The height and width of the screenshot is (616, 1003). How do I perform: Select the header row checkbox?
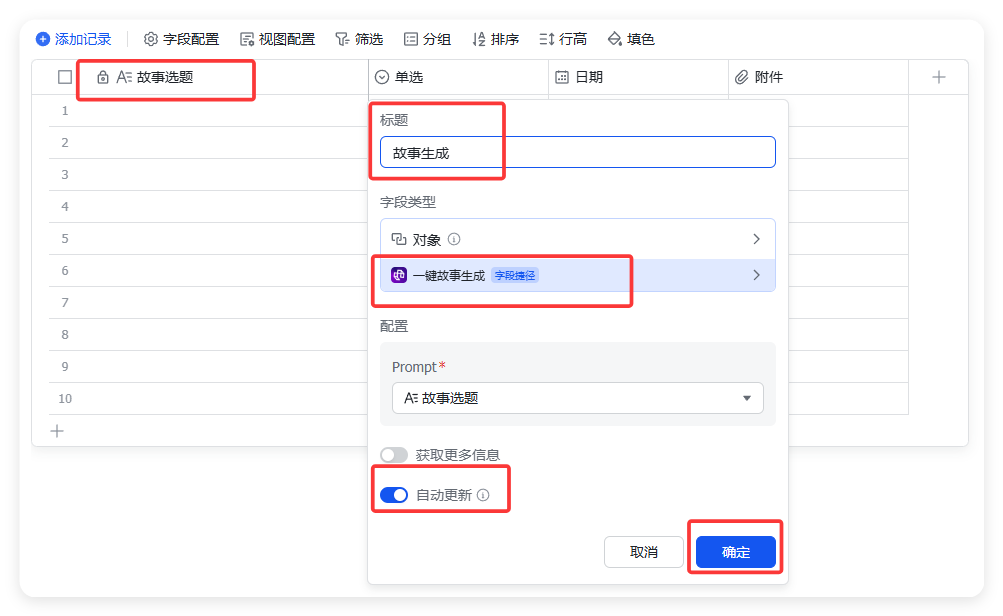click(x=65, y=76)
